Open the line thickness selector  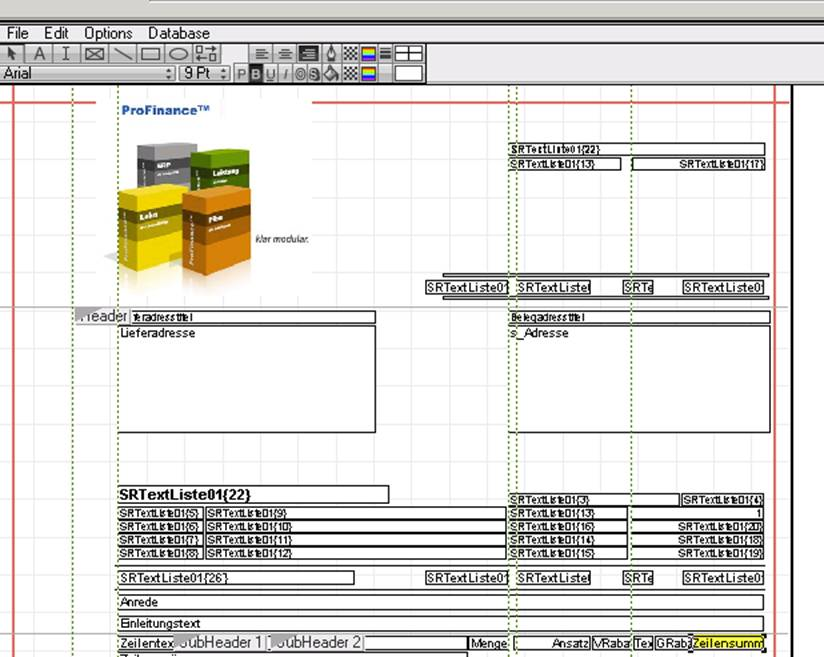point(386,54)
